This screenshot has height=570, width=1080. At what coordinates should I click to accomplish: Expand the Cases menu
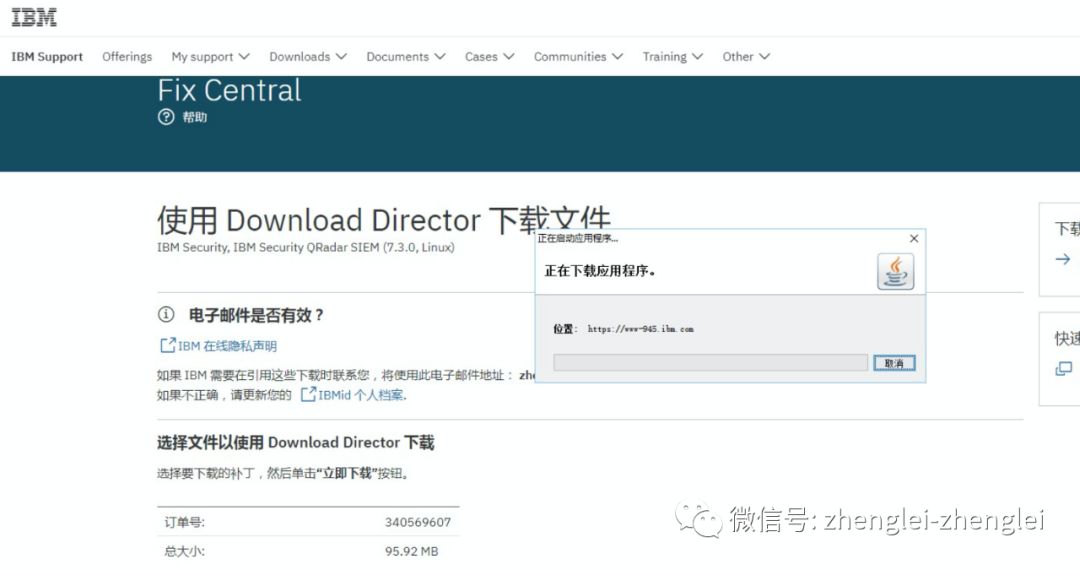coord(489,56)
